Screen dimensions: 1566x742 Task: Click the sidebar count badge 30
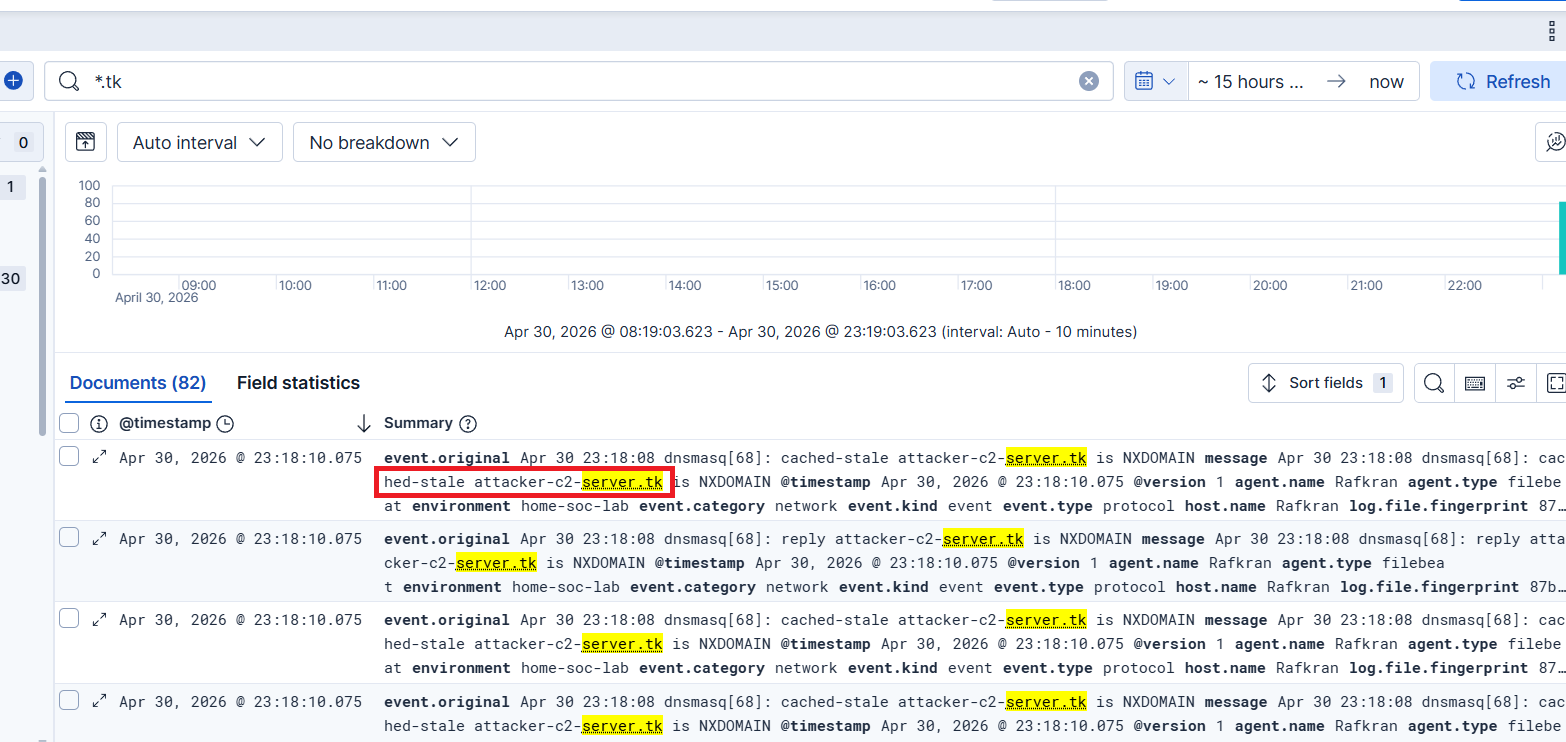11,279
